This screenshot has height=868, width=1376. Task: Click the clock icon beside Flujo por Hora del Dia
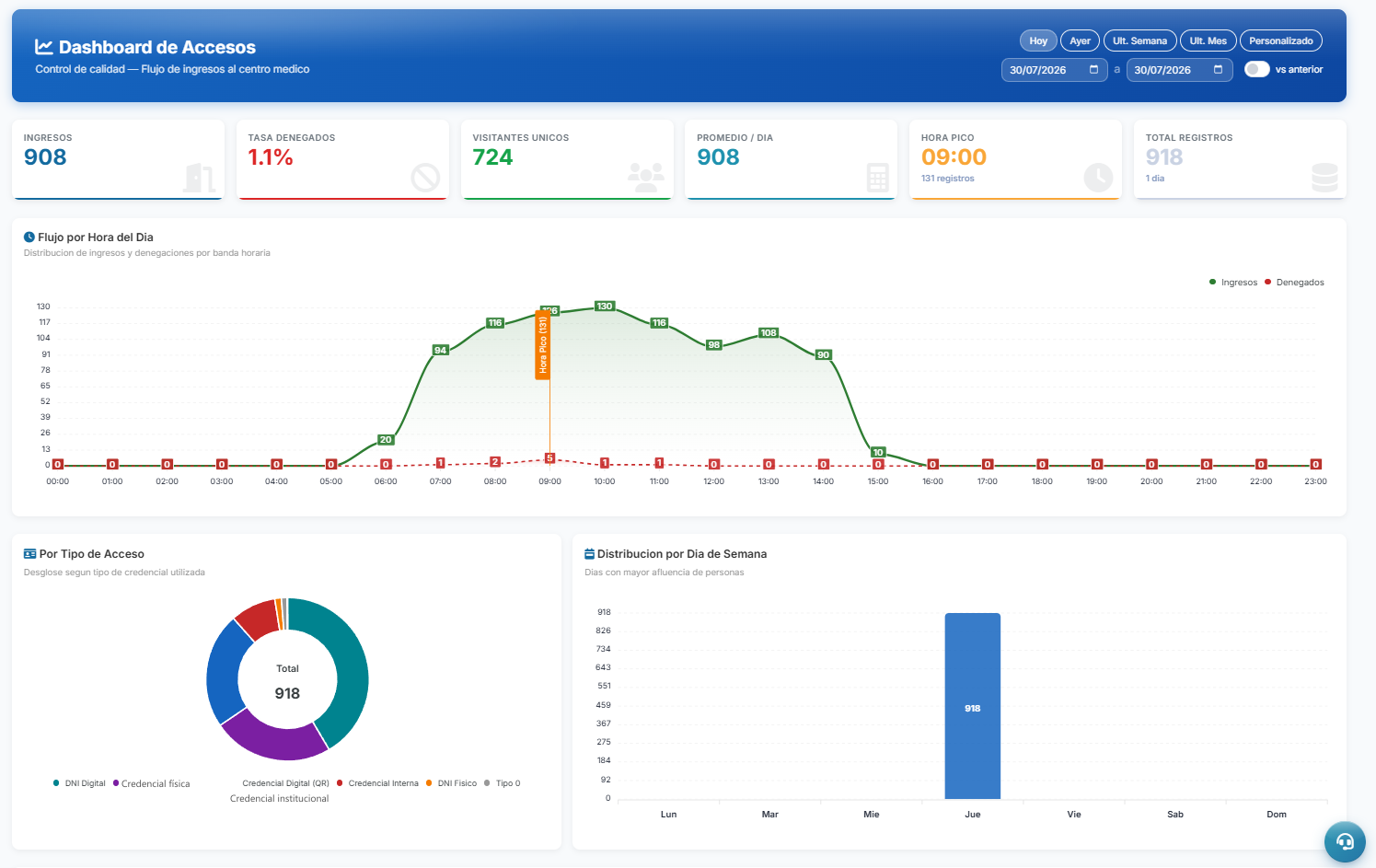pyautogui.click(x=29, y=237)
